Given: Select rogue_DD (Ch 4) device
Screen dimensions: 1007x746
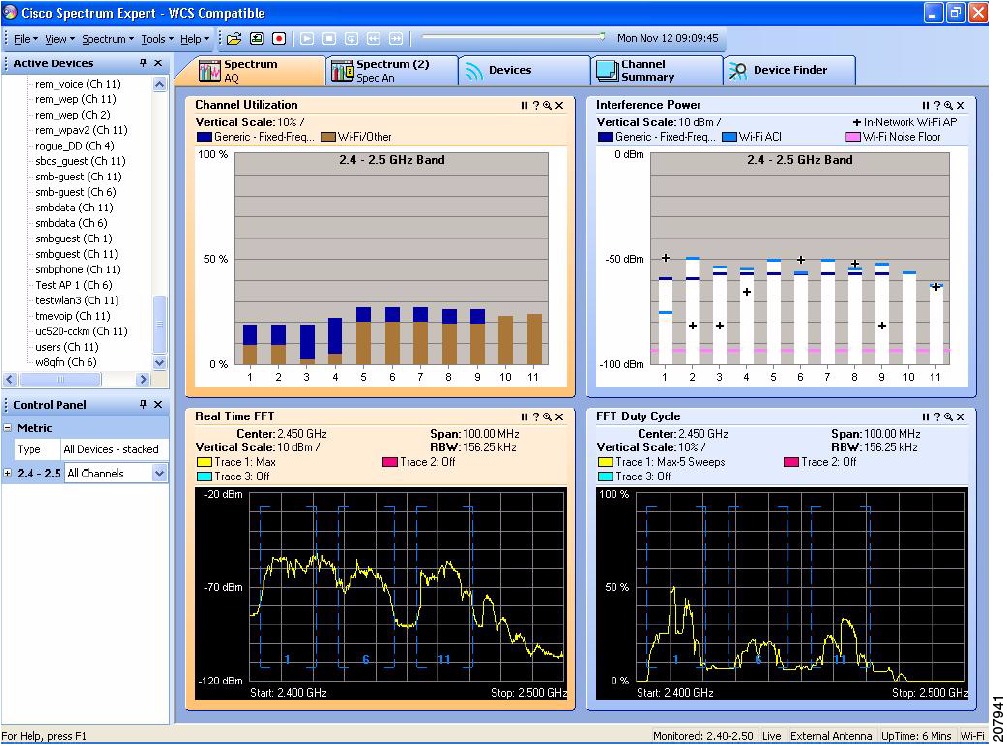Looking at the screenshot, I should (74, 146).
